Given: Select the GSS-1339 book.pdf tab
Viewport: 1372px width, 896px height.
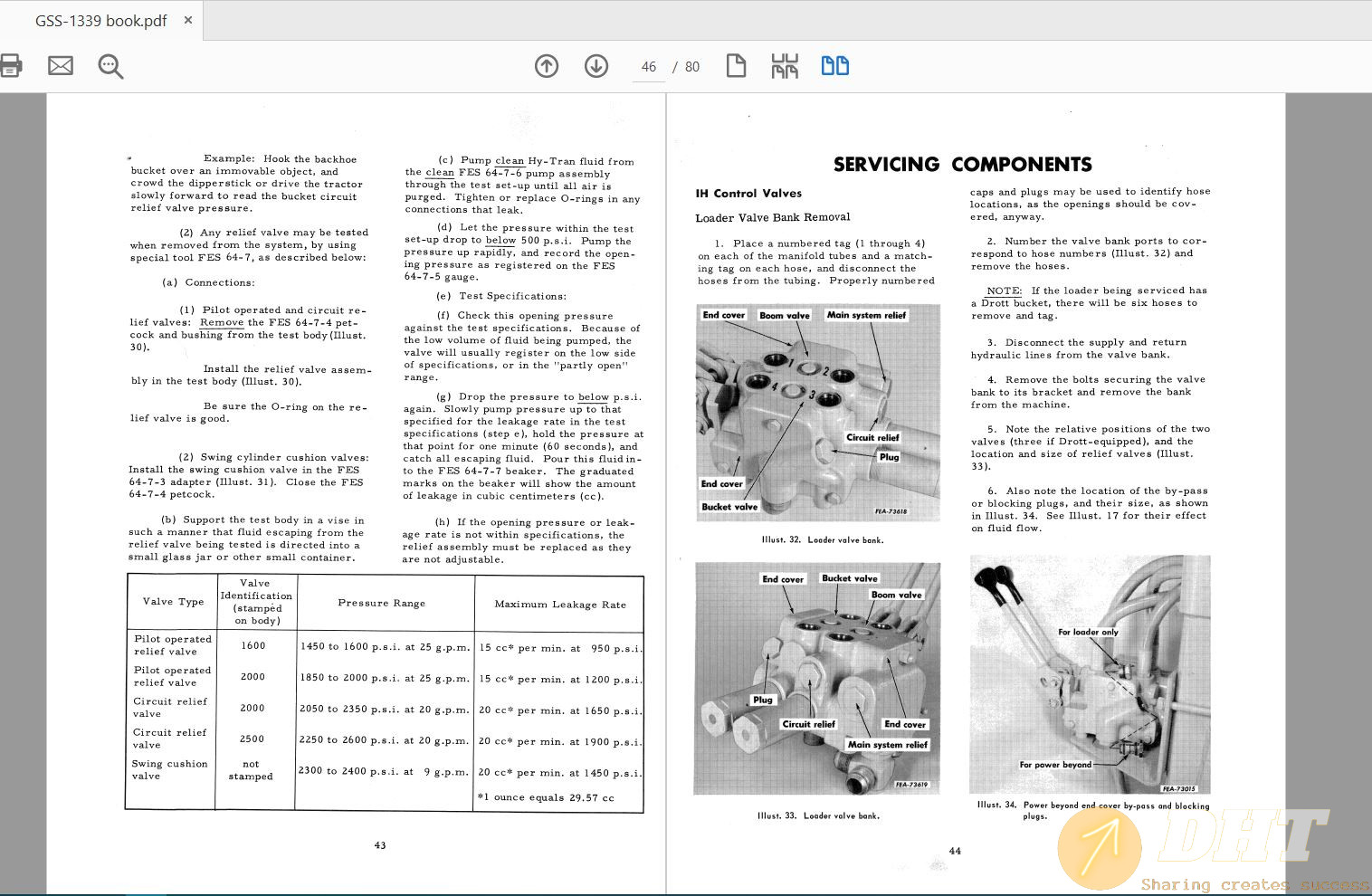Looking at the screenshot, I should coord(100,20).
